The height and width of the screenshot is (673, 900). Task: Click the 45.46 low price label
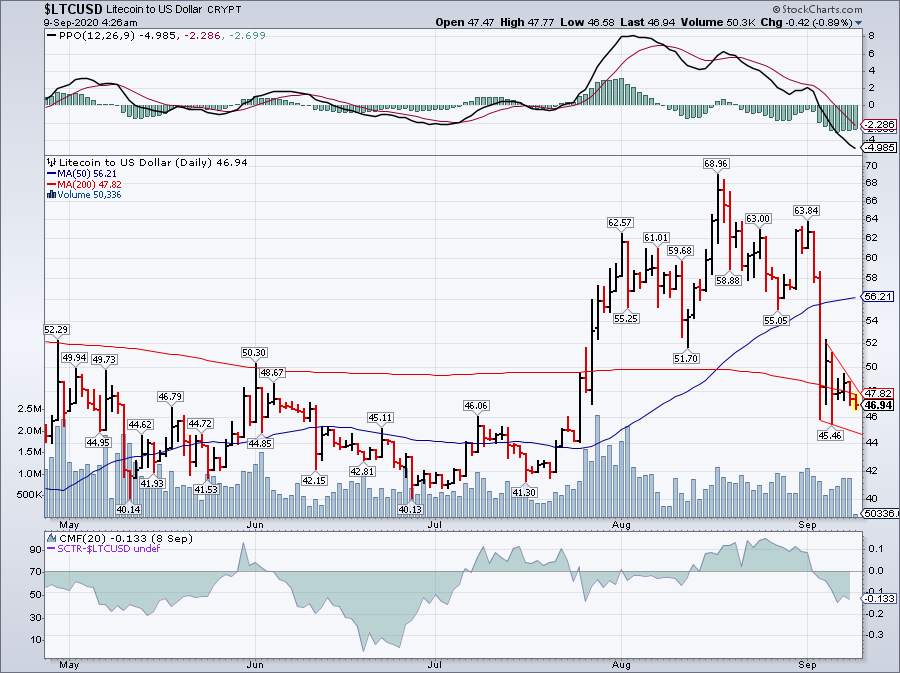pyautogui.click(x=830, y=435)
